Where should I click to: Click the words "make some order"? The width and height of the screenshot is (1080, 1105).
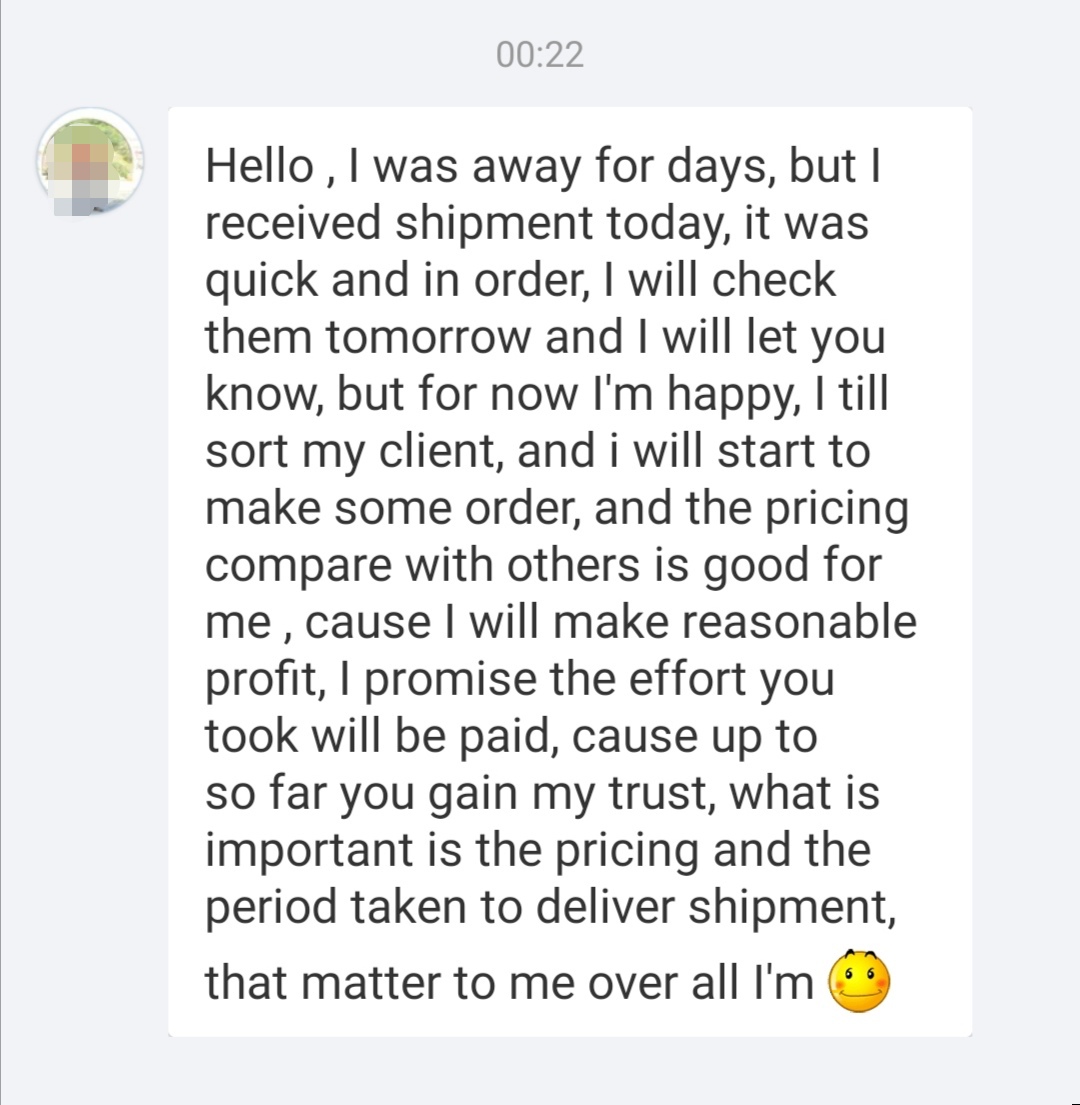pyautogui.click(x=386, y=509)
